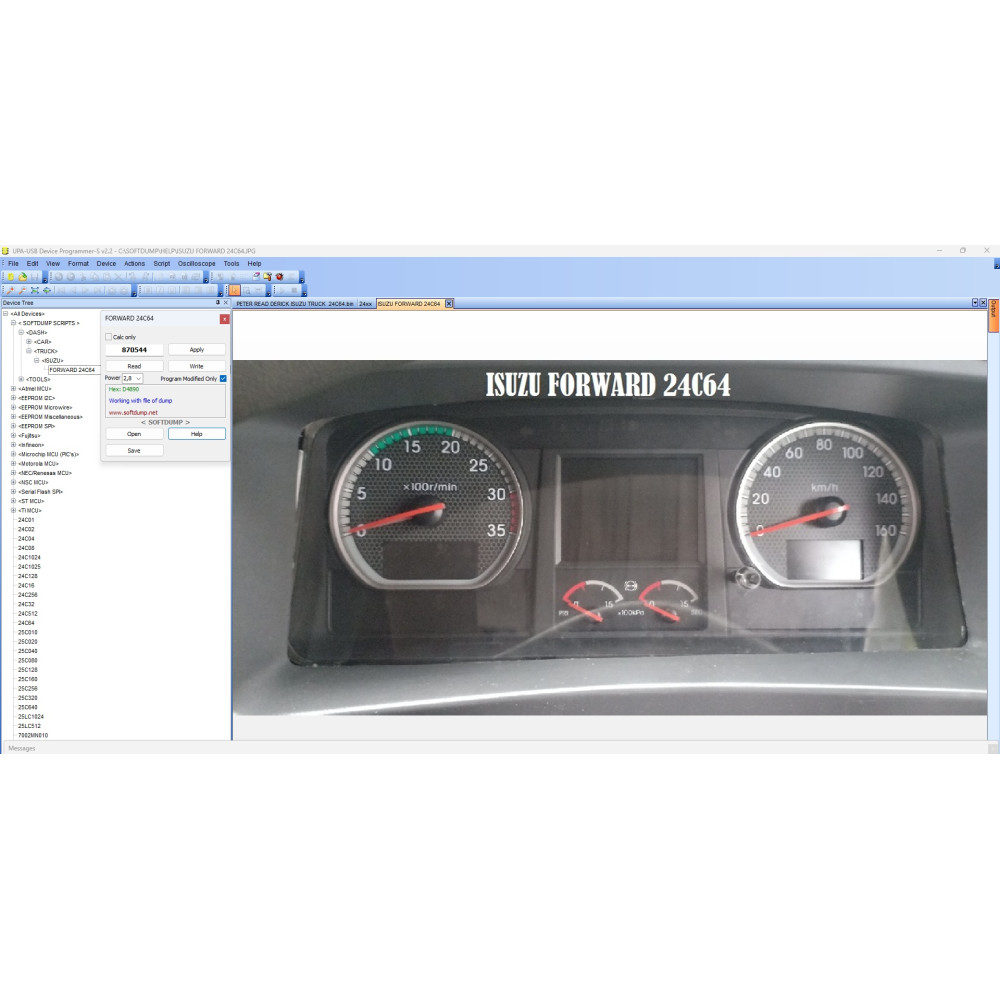Select the Serial Flash SPI tree item

(x=41, y=492)
